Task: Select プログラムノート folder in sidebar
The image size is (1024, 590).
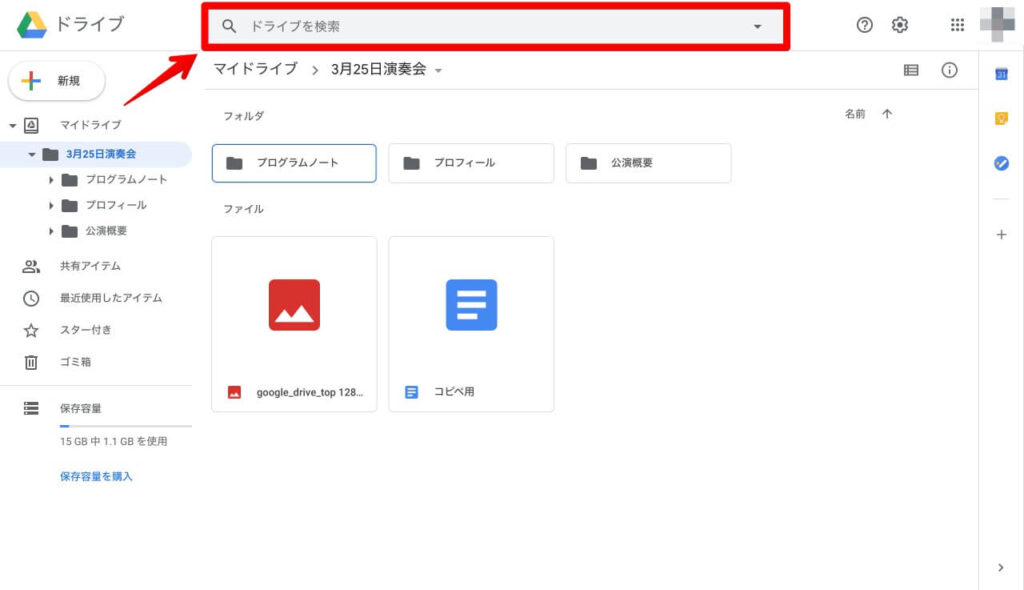Action: (126, 180)
